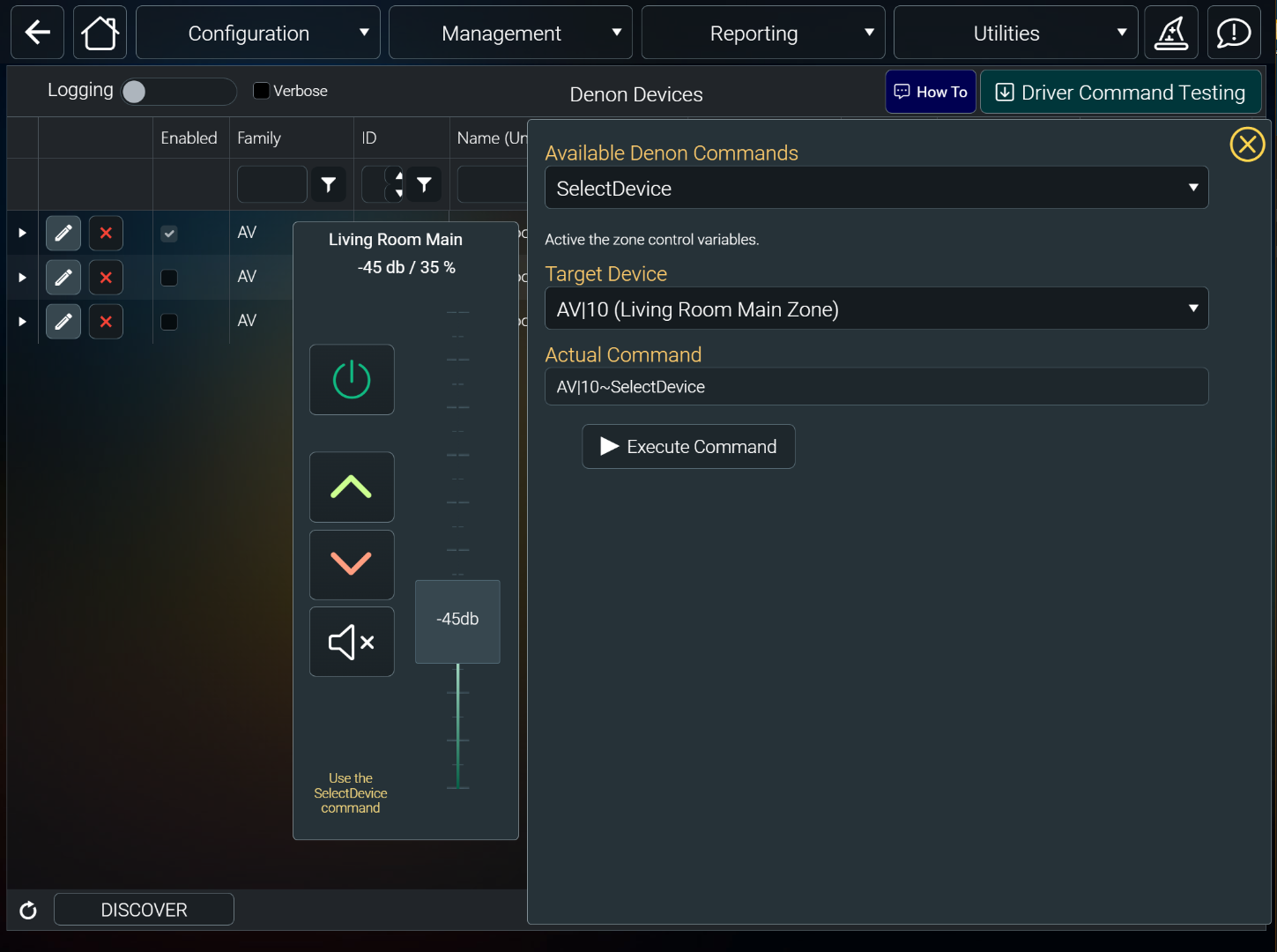Edit the second AV device row

(63, 277)
